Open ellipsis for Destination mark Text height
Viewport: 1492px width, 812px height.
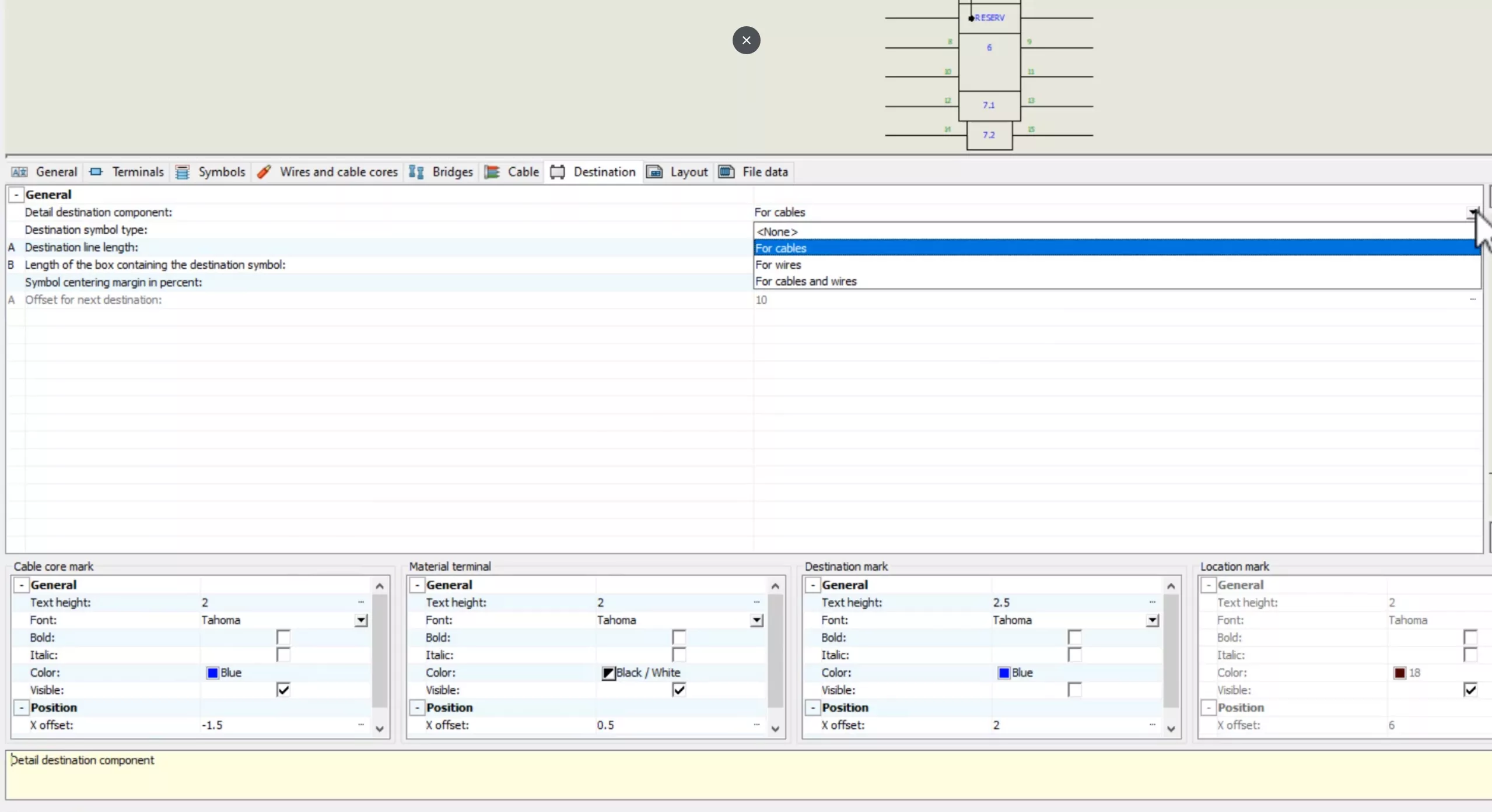coord(1153,602)
